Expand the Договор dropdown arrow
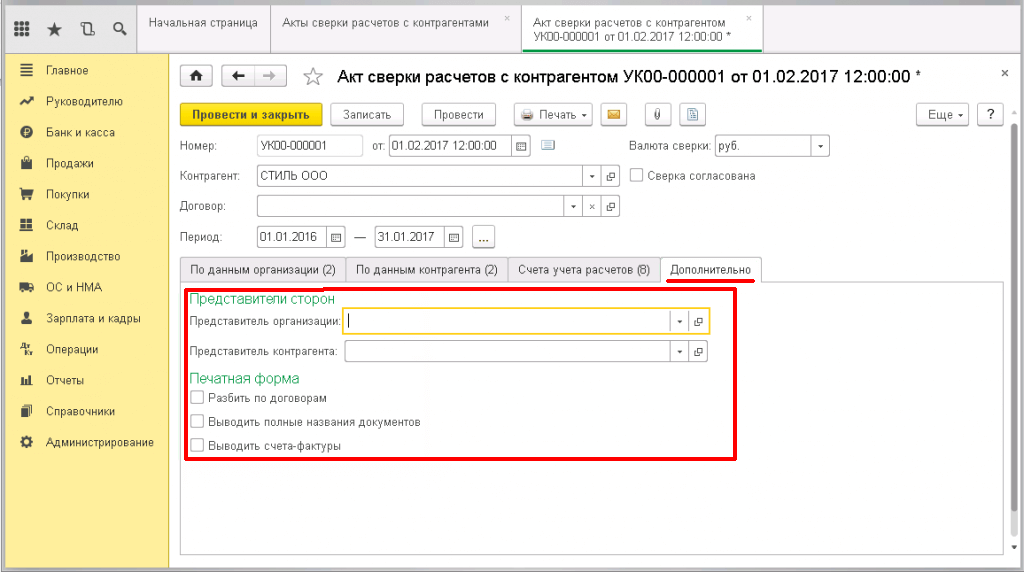 [573, 206]
